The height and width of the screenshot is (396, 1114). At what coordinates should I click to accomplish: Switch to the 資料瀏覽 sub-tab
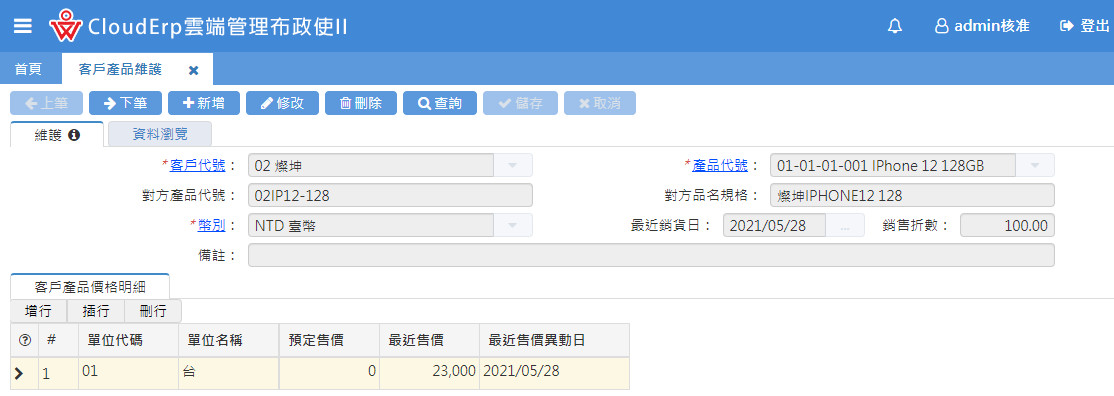click(x=160, y=134)
